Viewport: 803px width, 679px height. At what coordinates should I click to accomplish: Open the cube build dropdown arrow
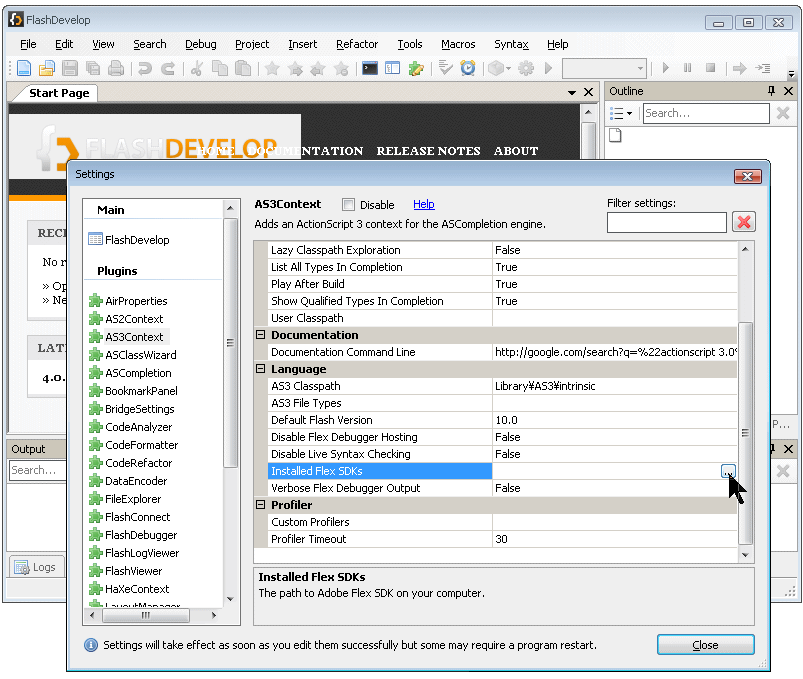[508, 68]
